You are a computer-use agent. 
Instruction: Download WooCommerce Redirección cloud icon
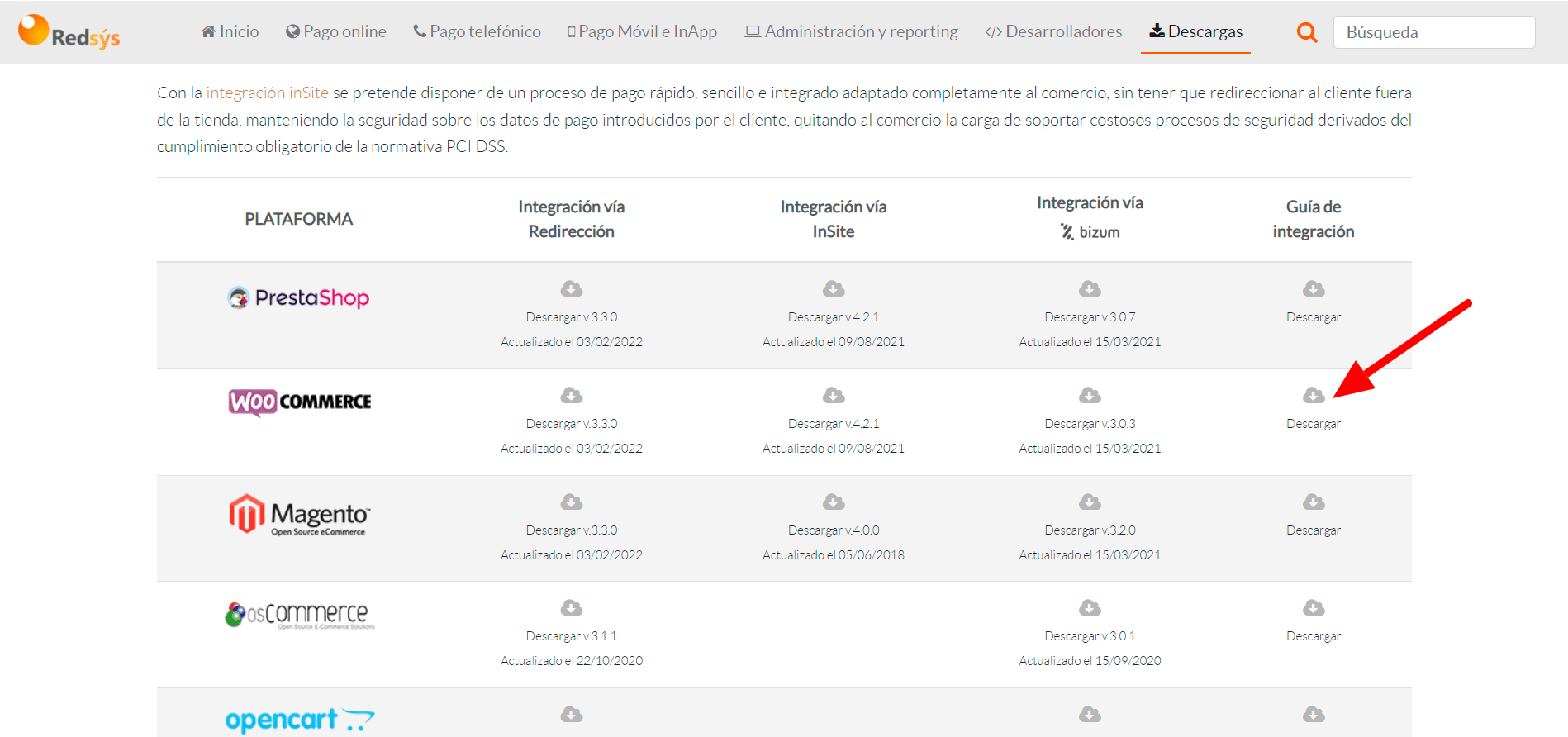[572, 395]
